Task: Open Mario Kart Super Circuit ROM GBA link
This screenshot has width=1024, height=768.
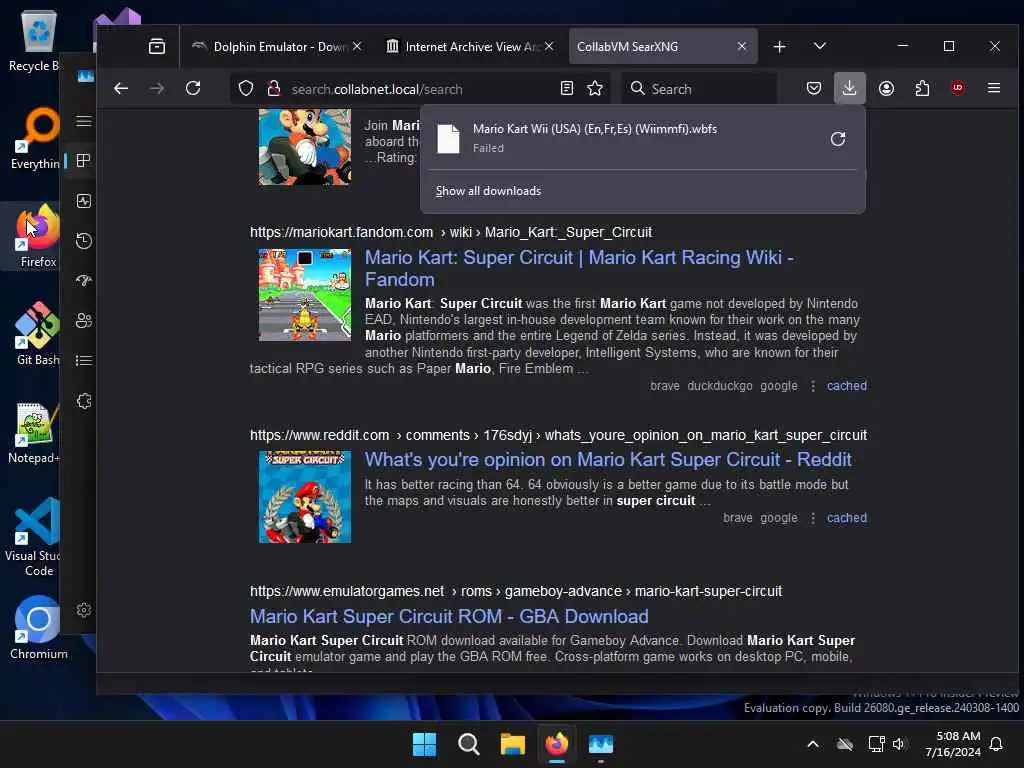Action: pyautogui.click(x=449, y=616)
